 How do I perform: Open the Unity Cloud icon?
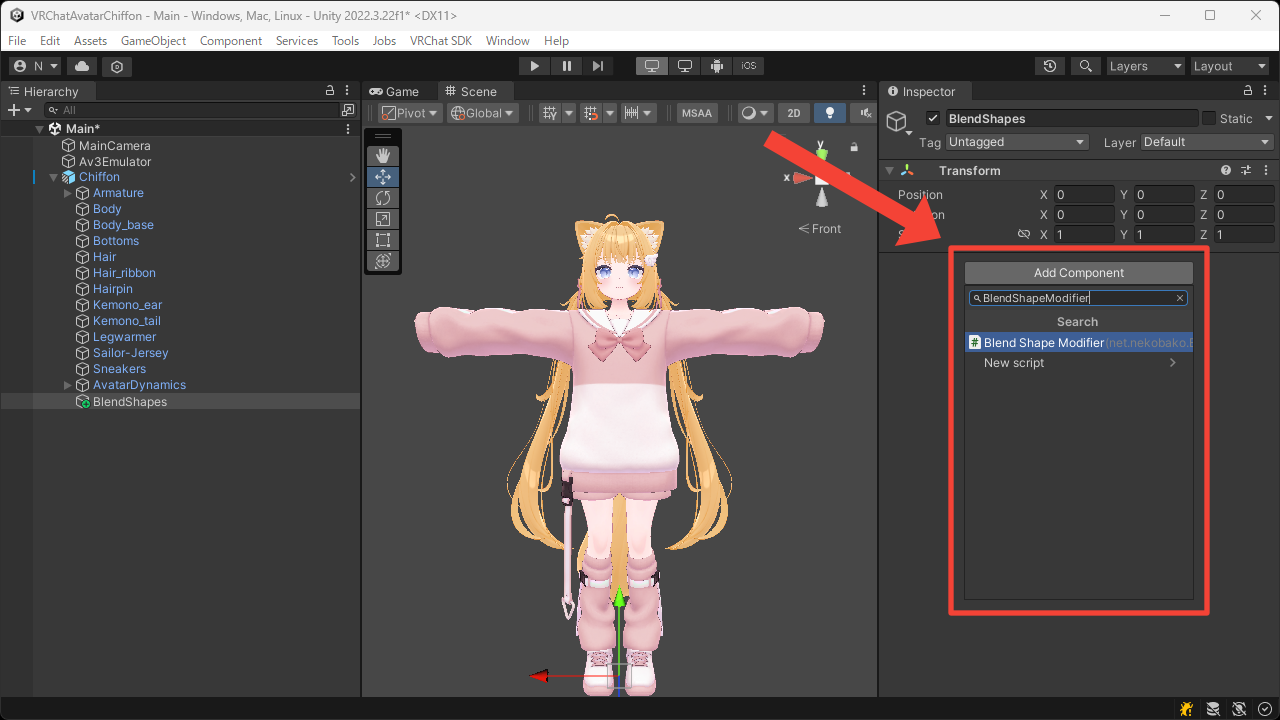click(x=82, y=66)
